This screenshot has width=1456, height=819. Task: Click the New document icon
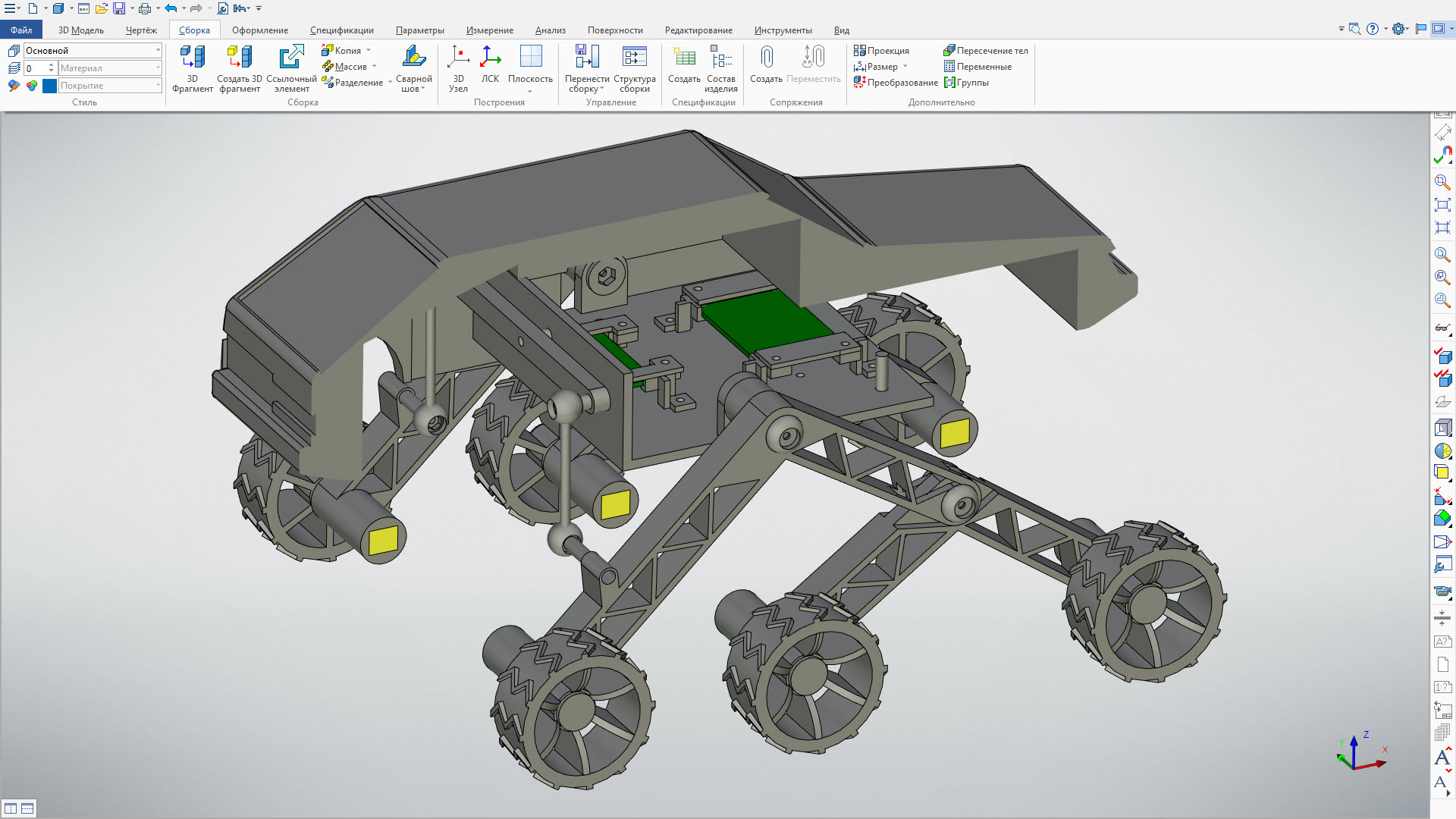coord(33,8)
